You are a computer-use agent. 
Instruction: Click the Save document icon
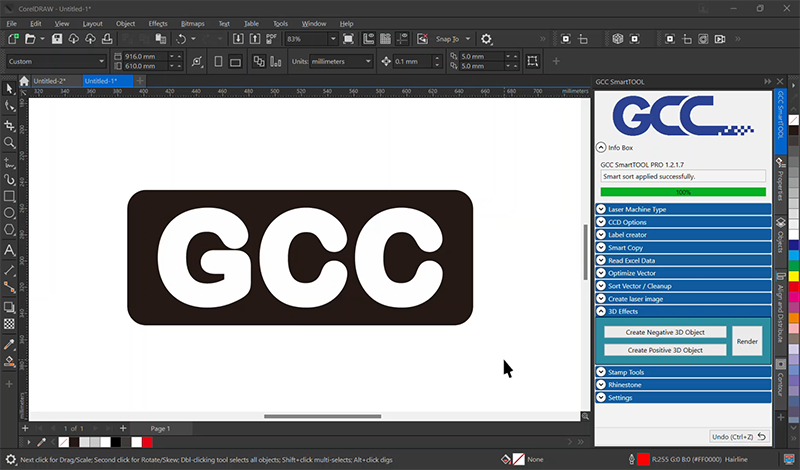pos(58,39)
